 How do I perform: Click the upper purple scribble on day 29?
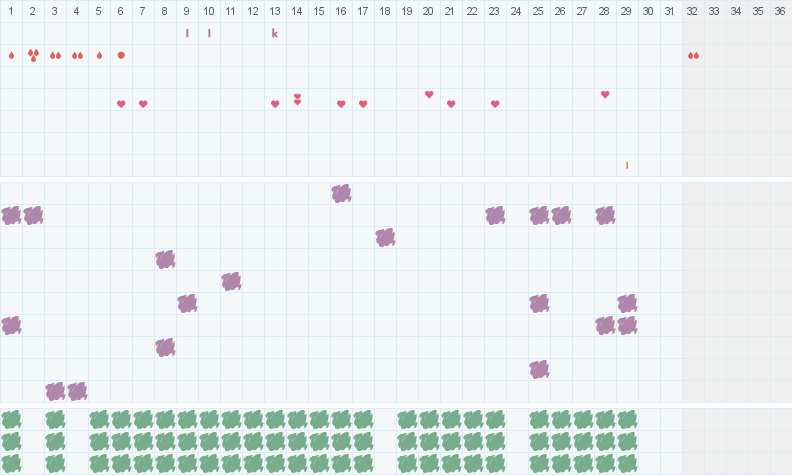pyautogui.click(x=627, y=303)
